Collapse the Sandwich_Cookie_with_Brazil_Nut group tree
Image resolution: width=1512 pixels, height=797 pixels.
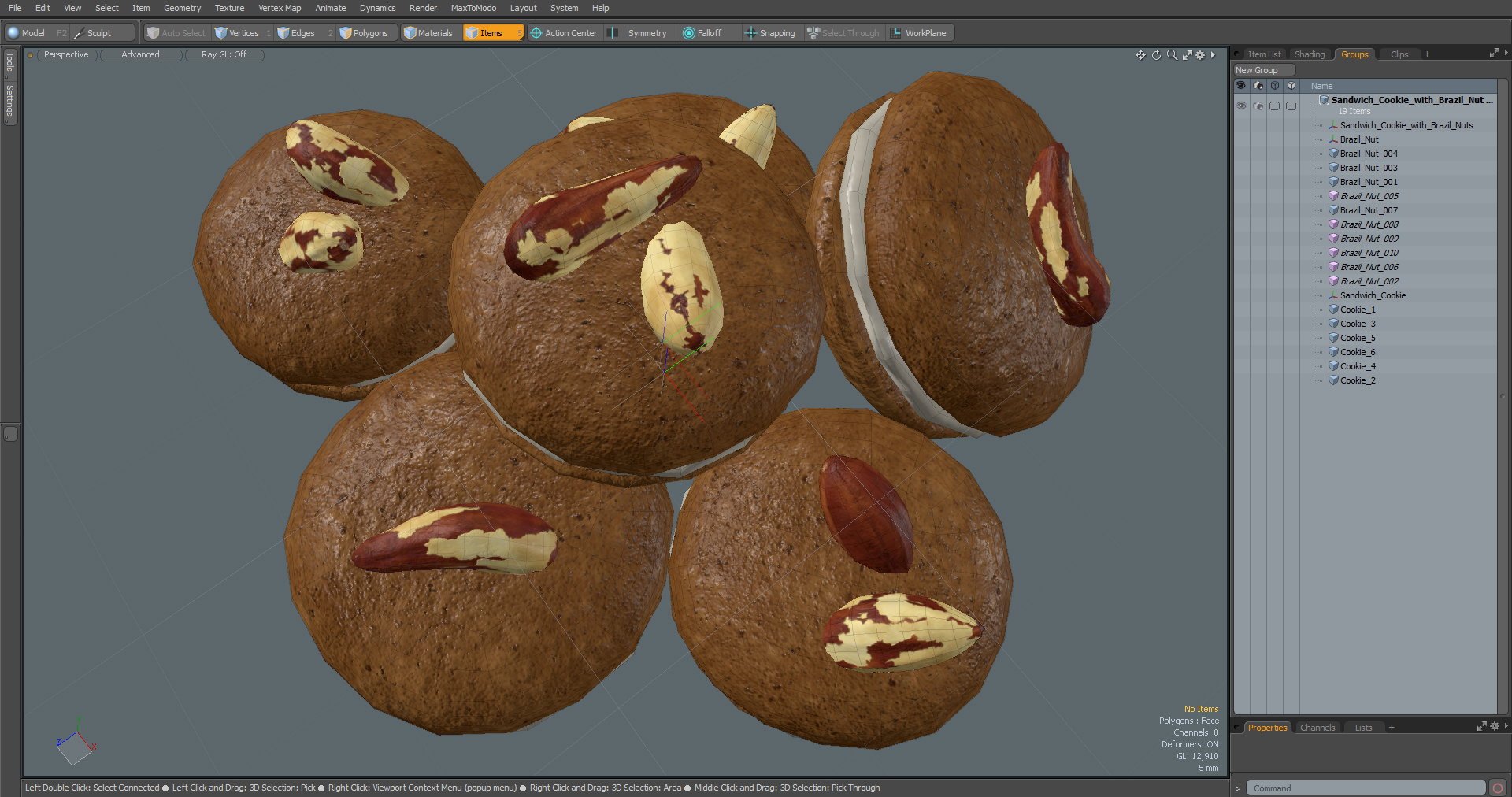coord(1313,106)
